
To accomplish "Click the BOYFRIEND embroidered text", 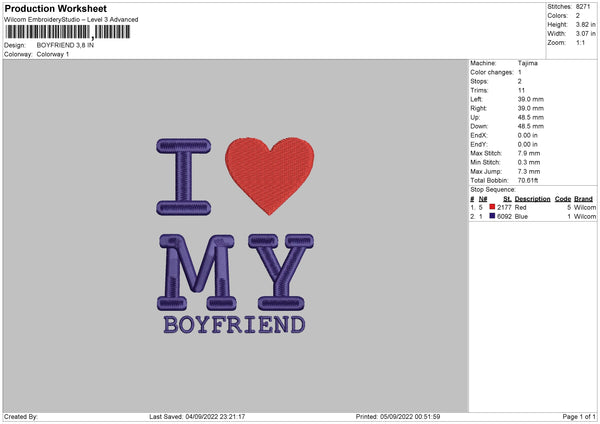I will coord(234,325).
